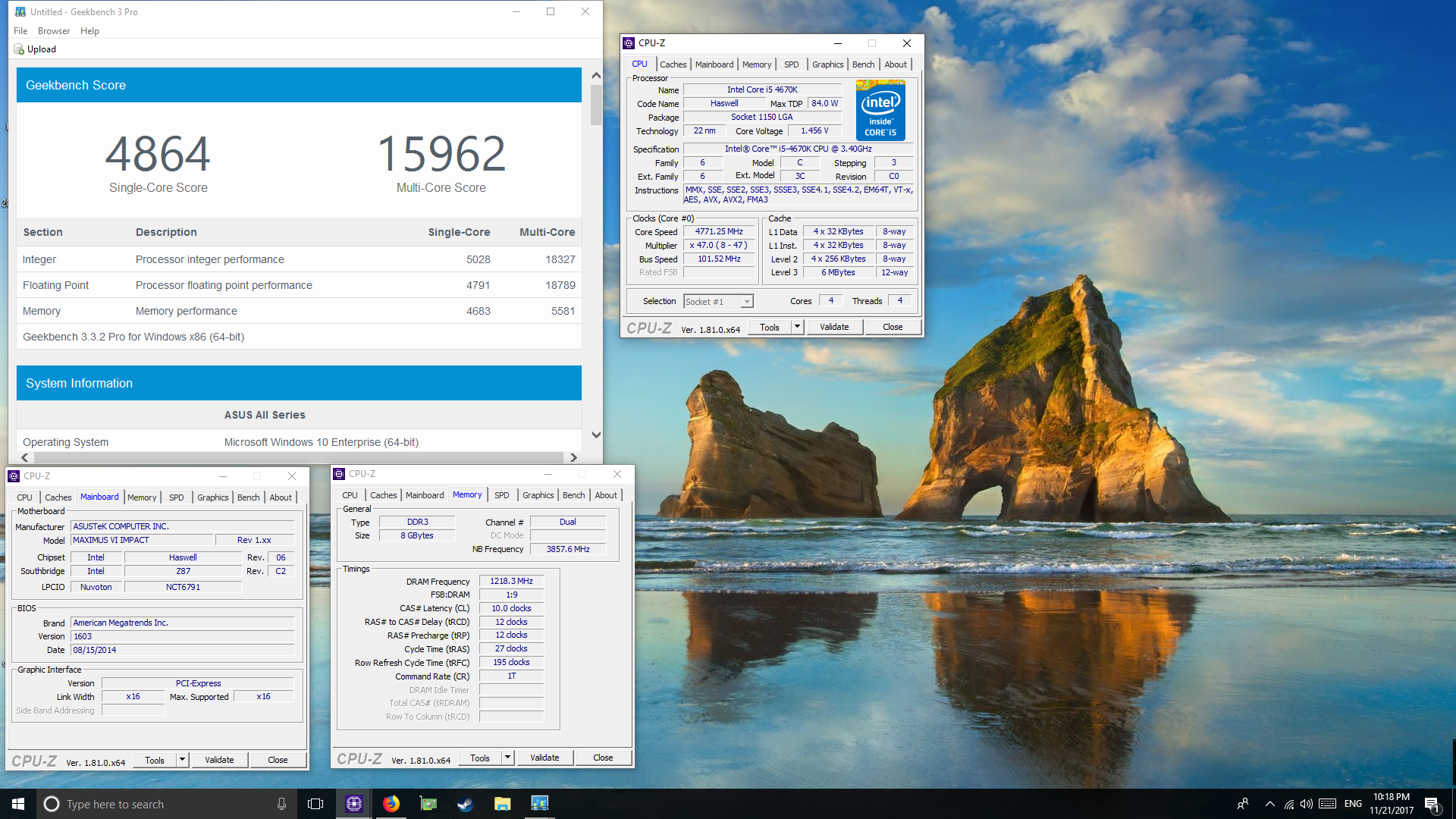
Task: Click the Cortana search circle icon
Action: tap(51, 804)
